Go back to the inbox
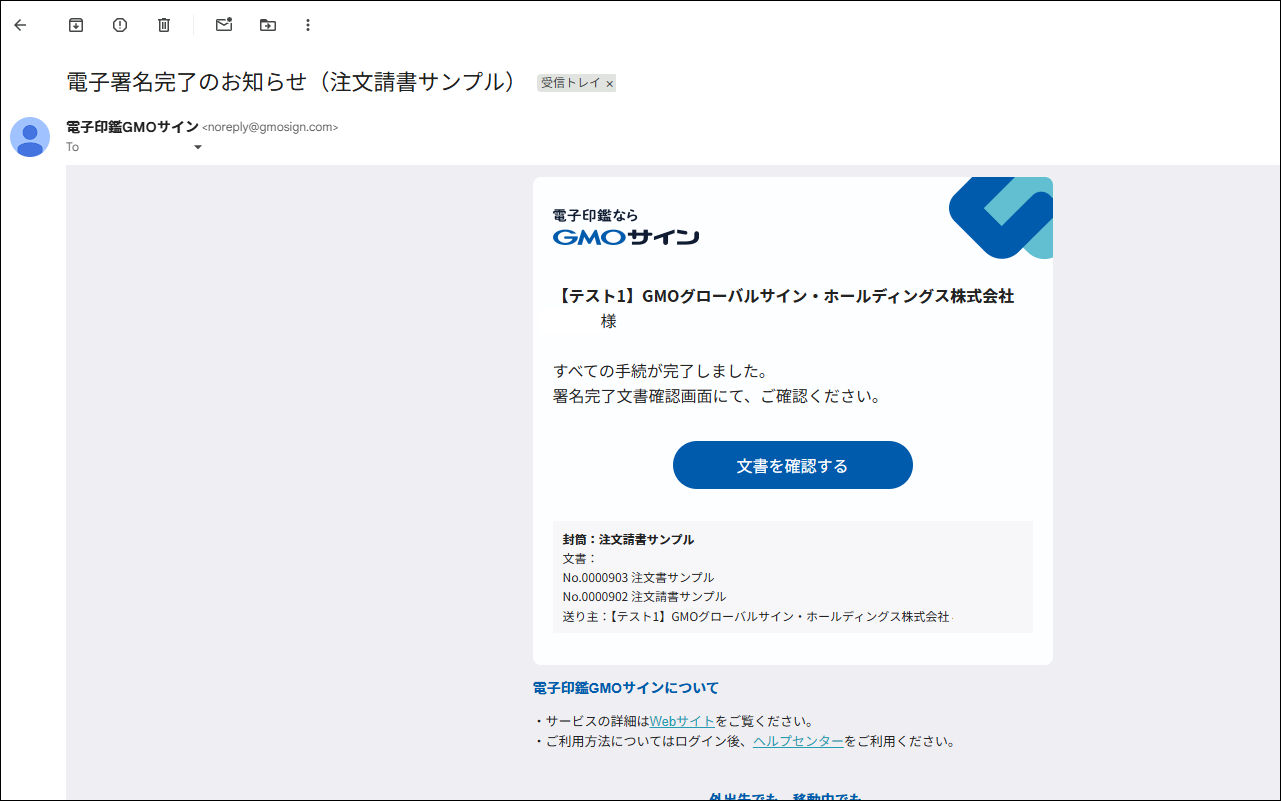This screenshot has height=801, width=1281. point(20,25)
